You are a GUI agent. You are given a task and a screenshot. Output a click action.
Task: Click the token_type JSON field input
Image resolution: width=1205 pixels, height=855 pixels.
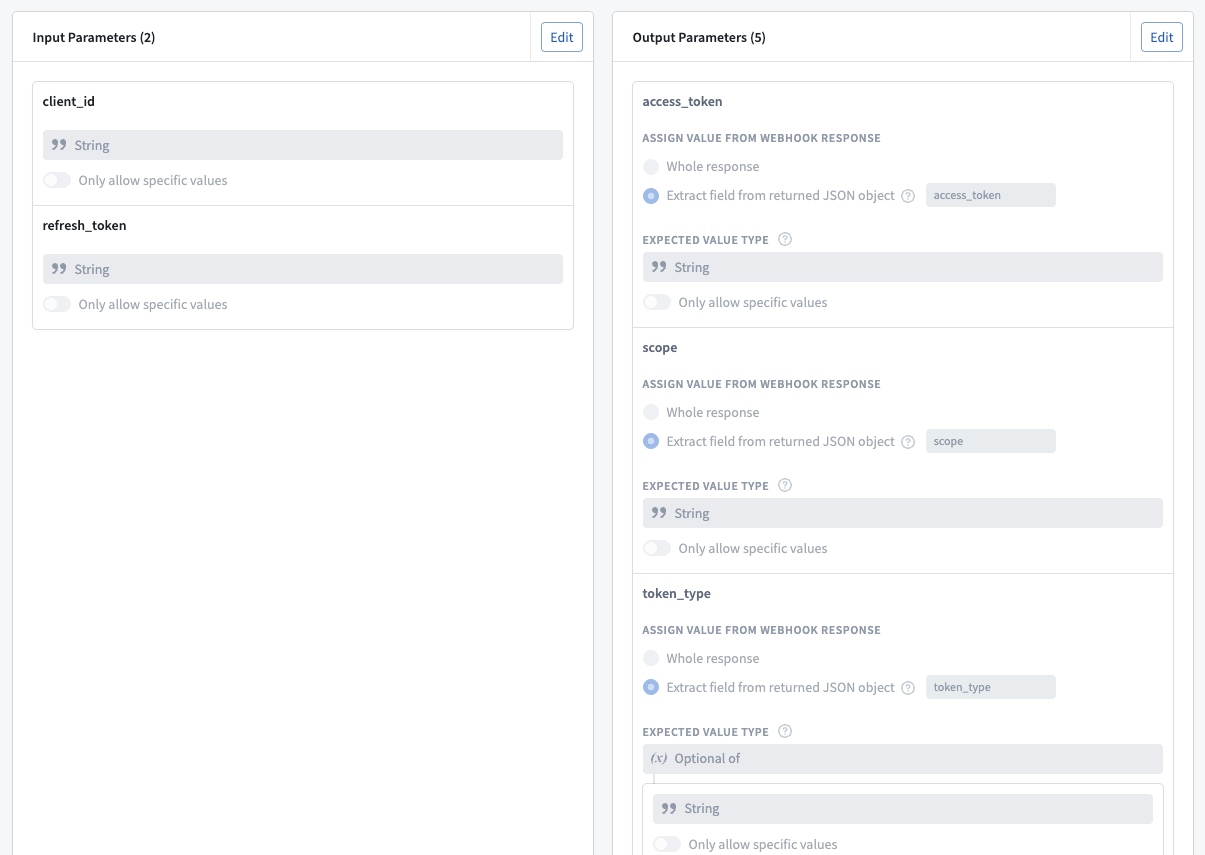tap(991, 687)
